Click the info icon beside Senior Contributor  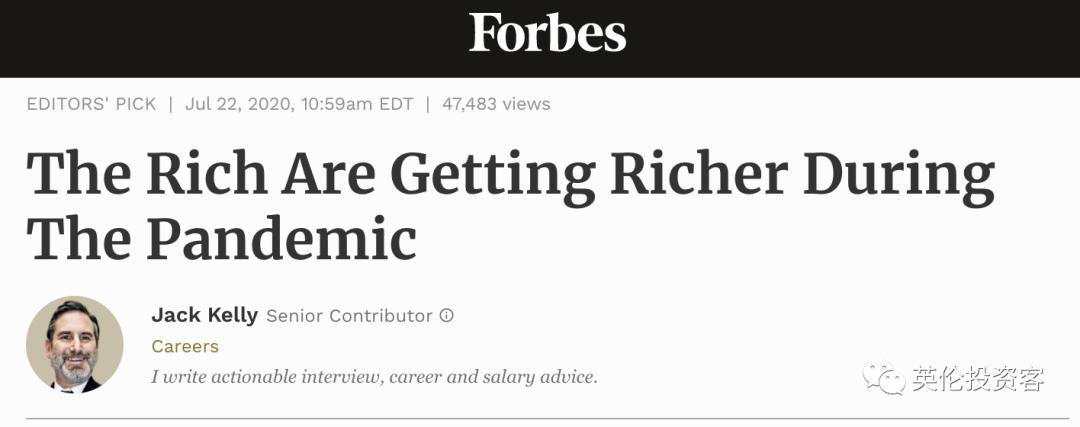tap(447, 315)
